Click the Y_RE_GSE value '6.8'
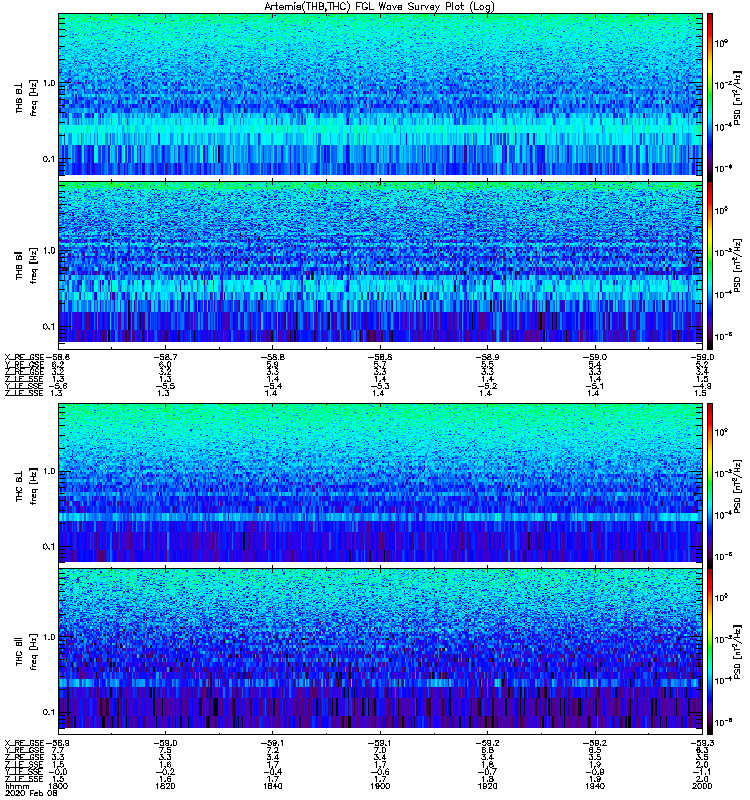The image size is (750, 800). (487, 751)
